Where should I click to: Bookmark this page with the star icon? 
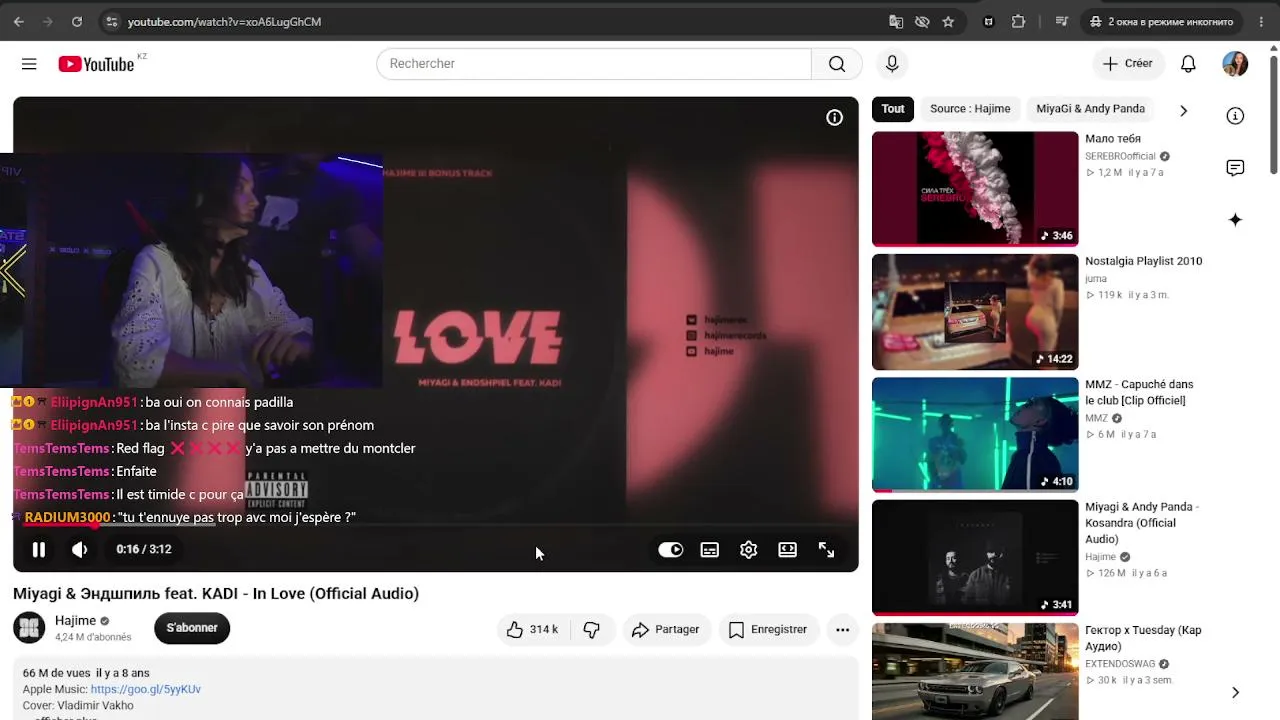coord(948,21)
